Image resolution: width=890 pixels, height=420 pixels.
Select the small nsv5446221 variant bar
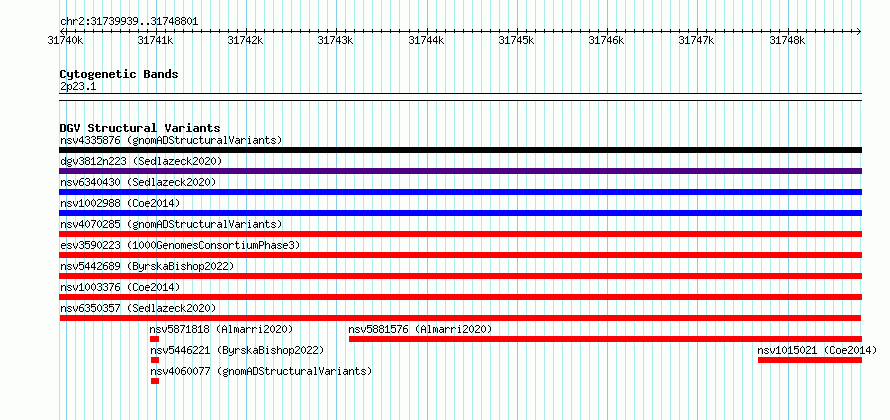point(155,360)
